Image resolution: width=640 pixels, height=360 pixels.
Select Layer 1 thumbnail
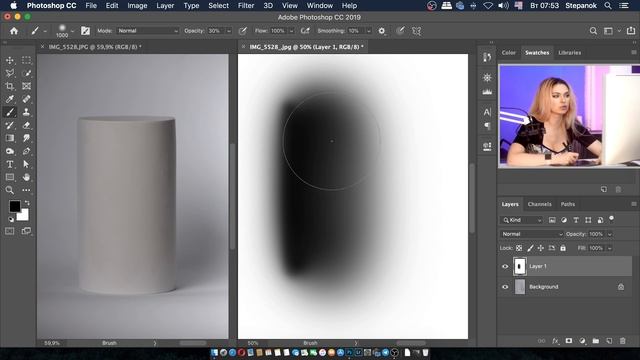(519, 267)
